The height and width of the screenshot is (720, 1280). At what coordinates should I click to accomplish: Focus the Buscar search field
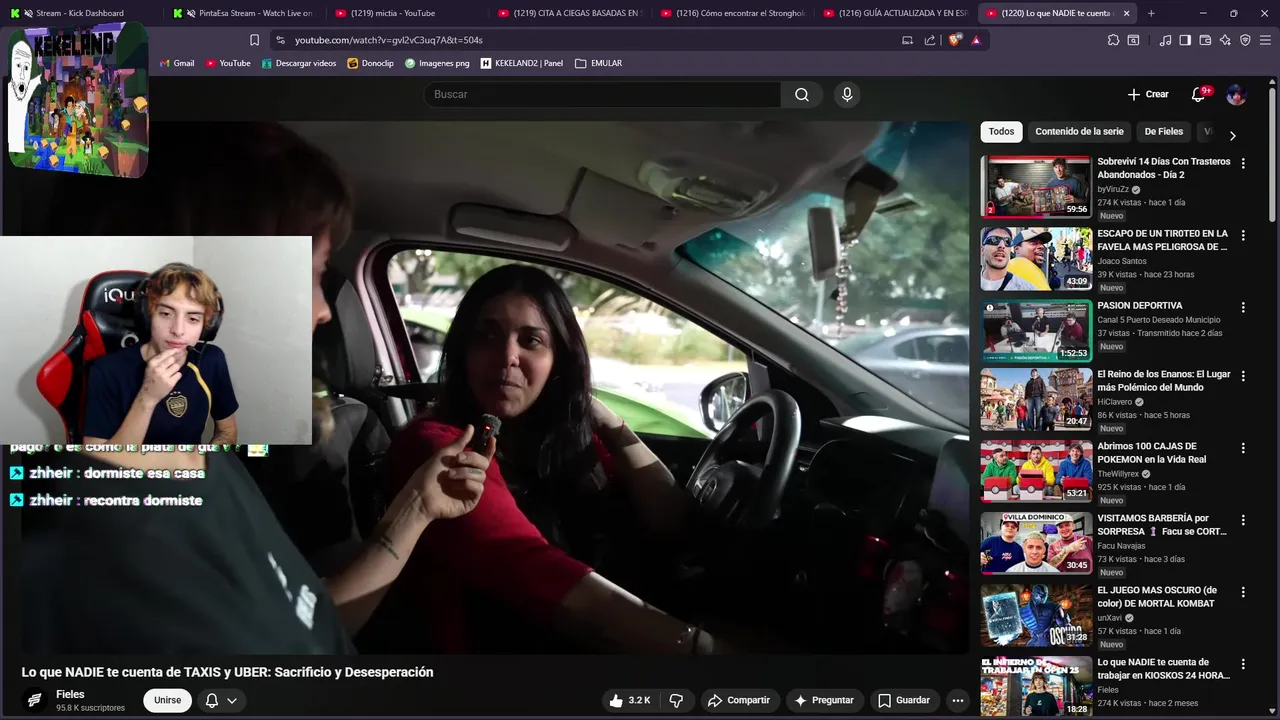603,94
